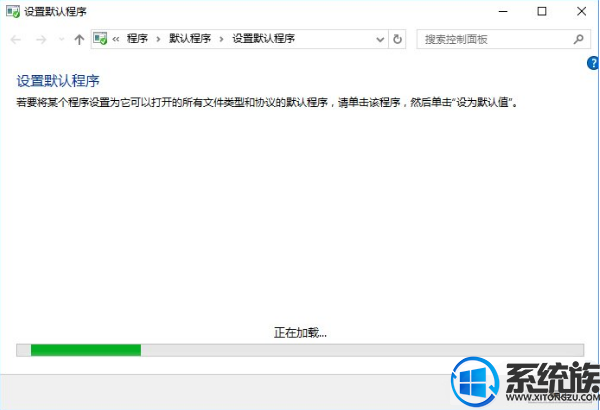Click the 正在加载... status text
The image size is (600, 410).
point(300,333)
